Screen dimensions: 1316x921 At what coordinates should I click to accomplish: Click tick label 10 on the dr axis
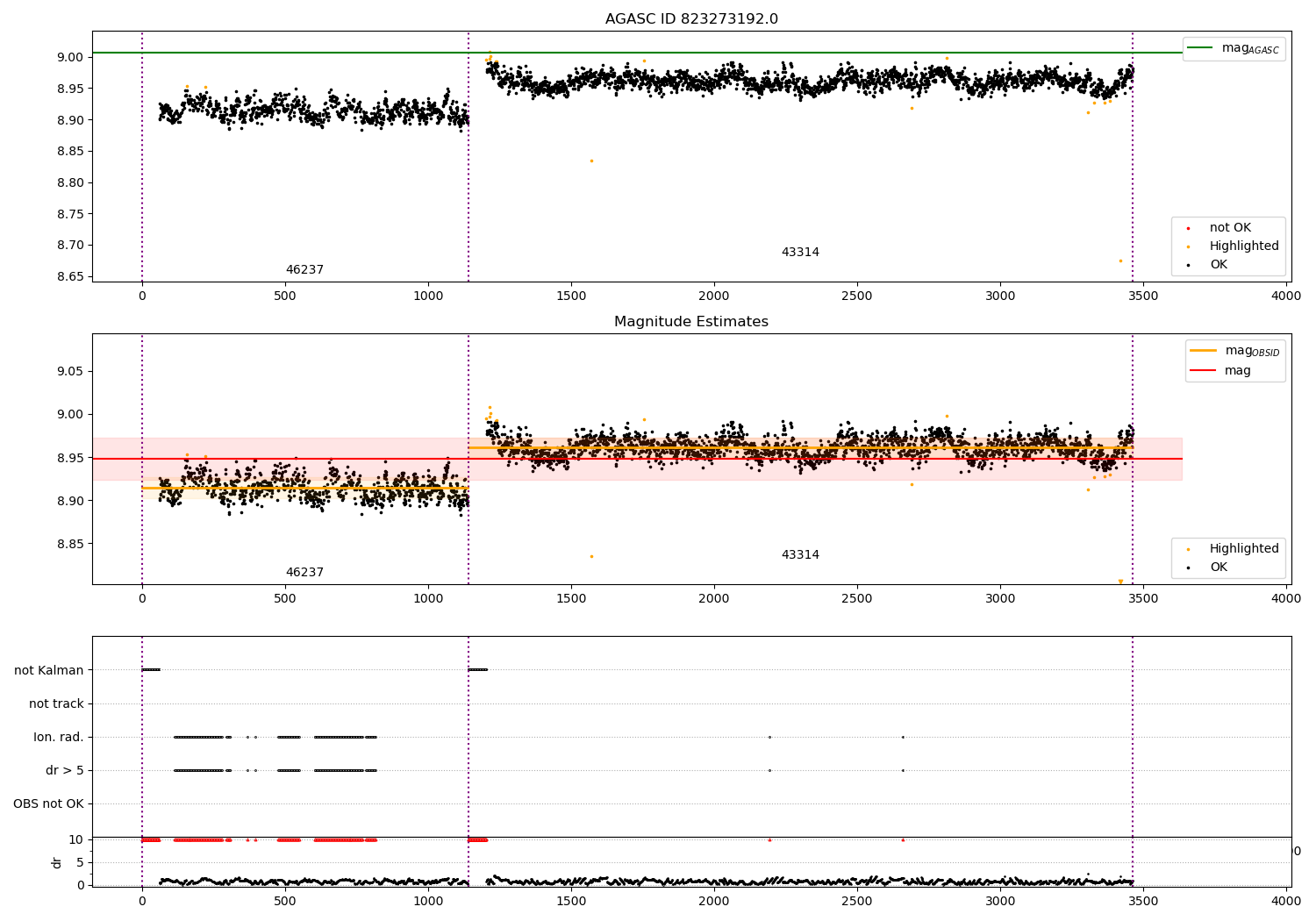click(x=76, y=840)
